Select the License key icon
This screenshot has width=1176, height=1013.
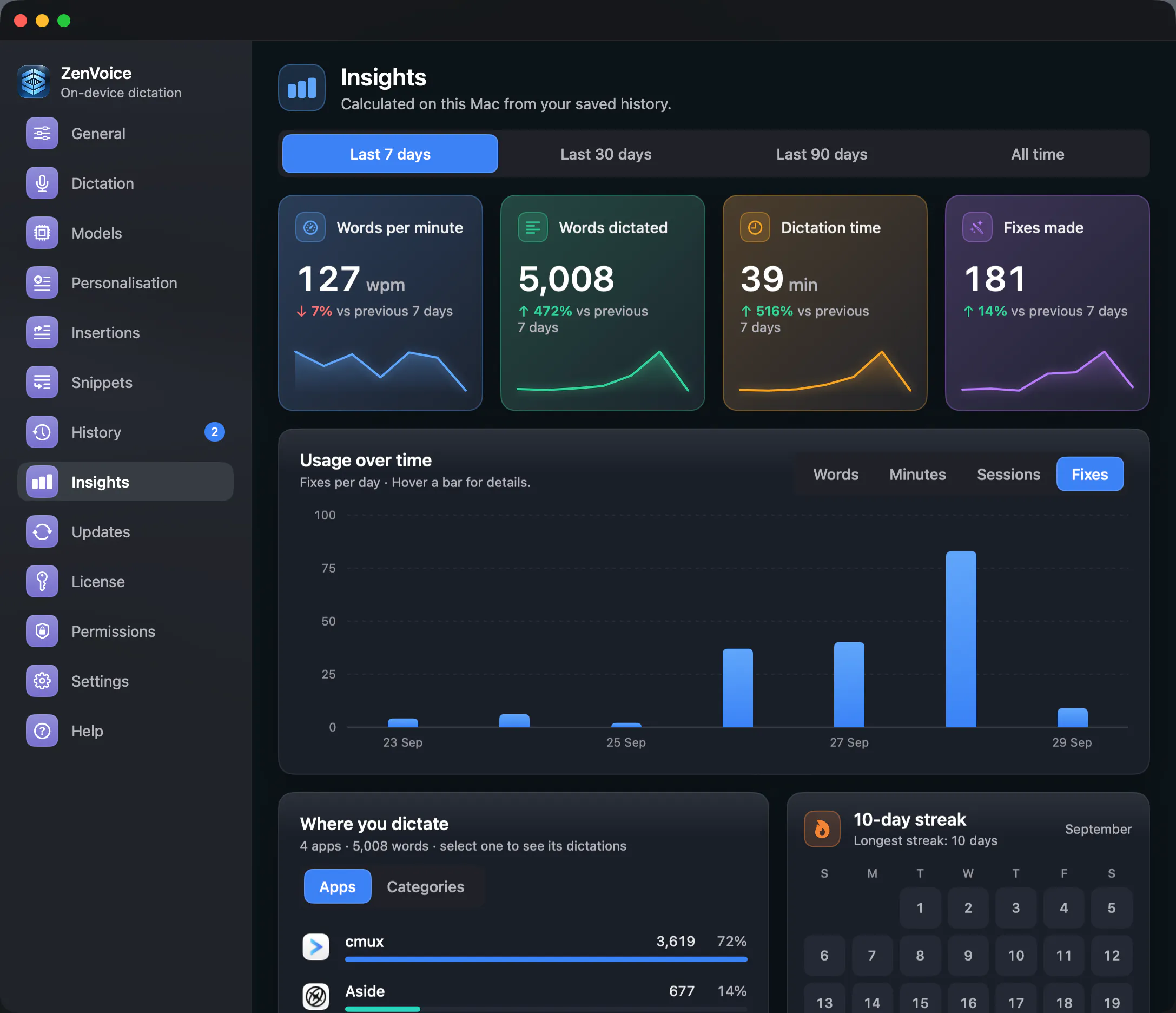point(42,582)
